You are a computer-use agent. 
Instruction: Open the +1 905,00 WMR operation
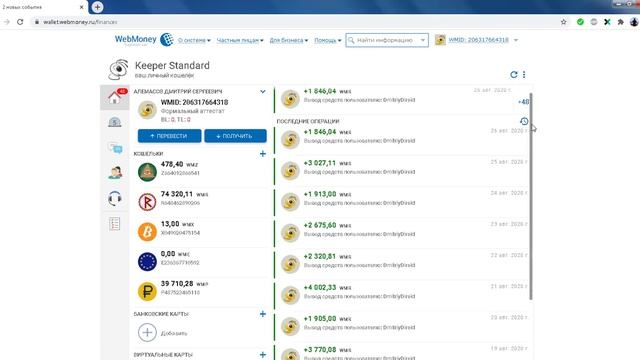coord(402,326)
